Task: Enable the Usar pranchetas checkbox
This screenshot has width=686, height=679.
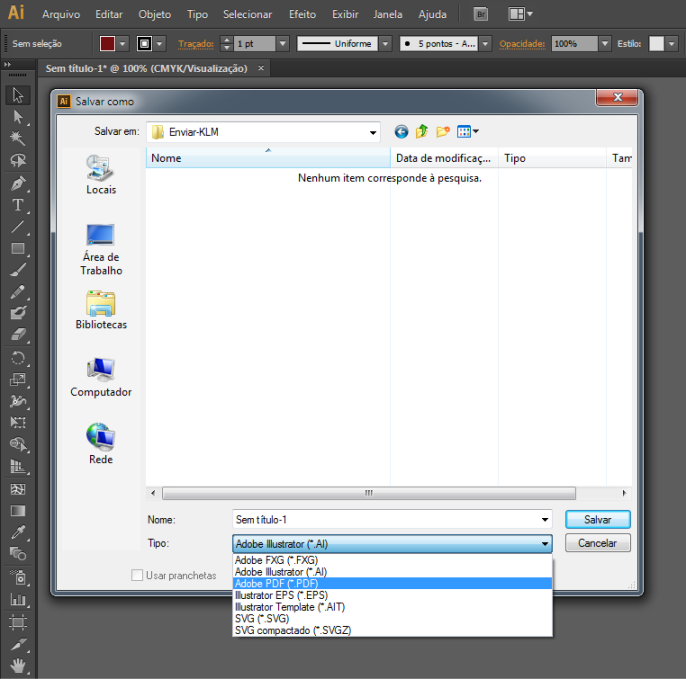Action: click(x=137, y=575)
